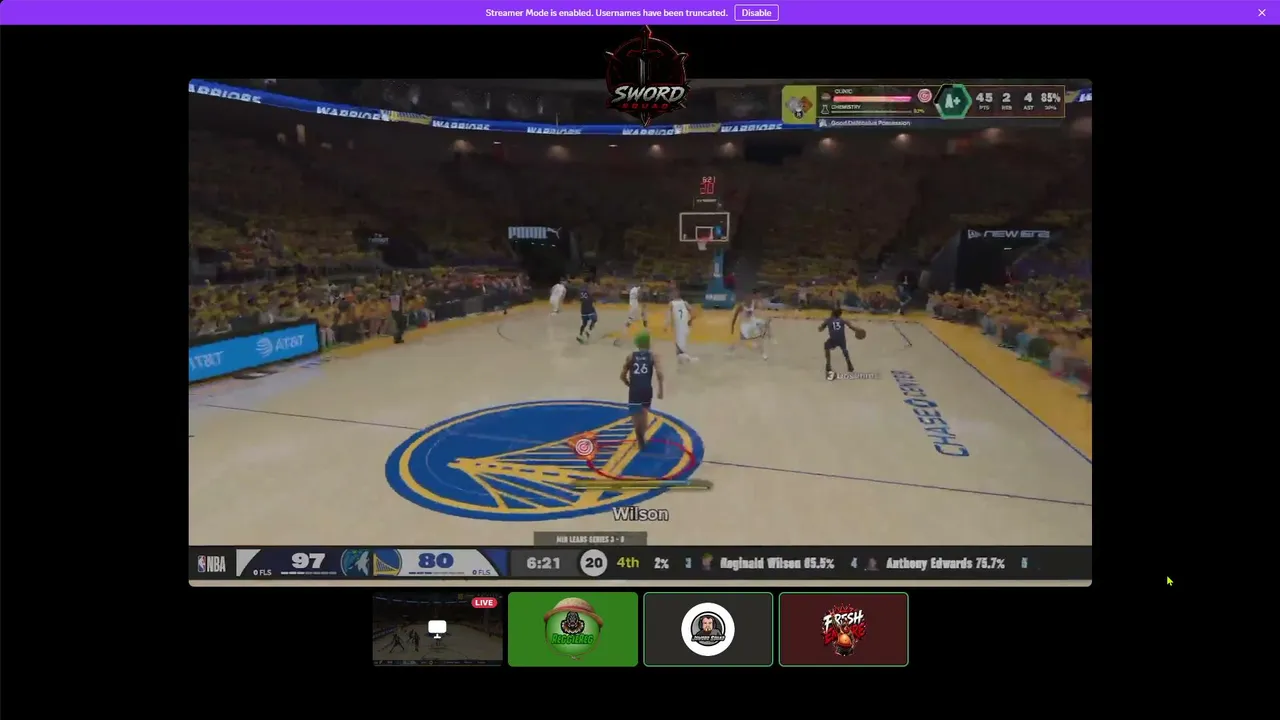The image size is (1280, 720).
Task: Dismiss the Streamer Mode notification banner
Action: coord(1262,13)
